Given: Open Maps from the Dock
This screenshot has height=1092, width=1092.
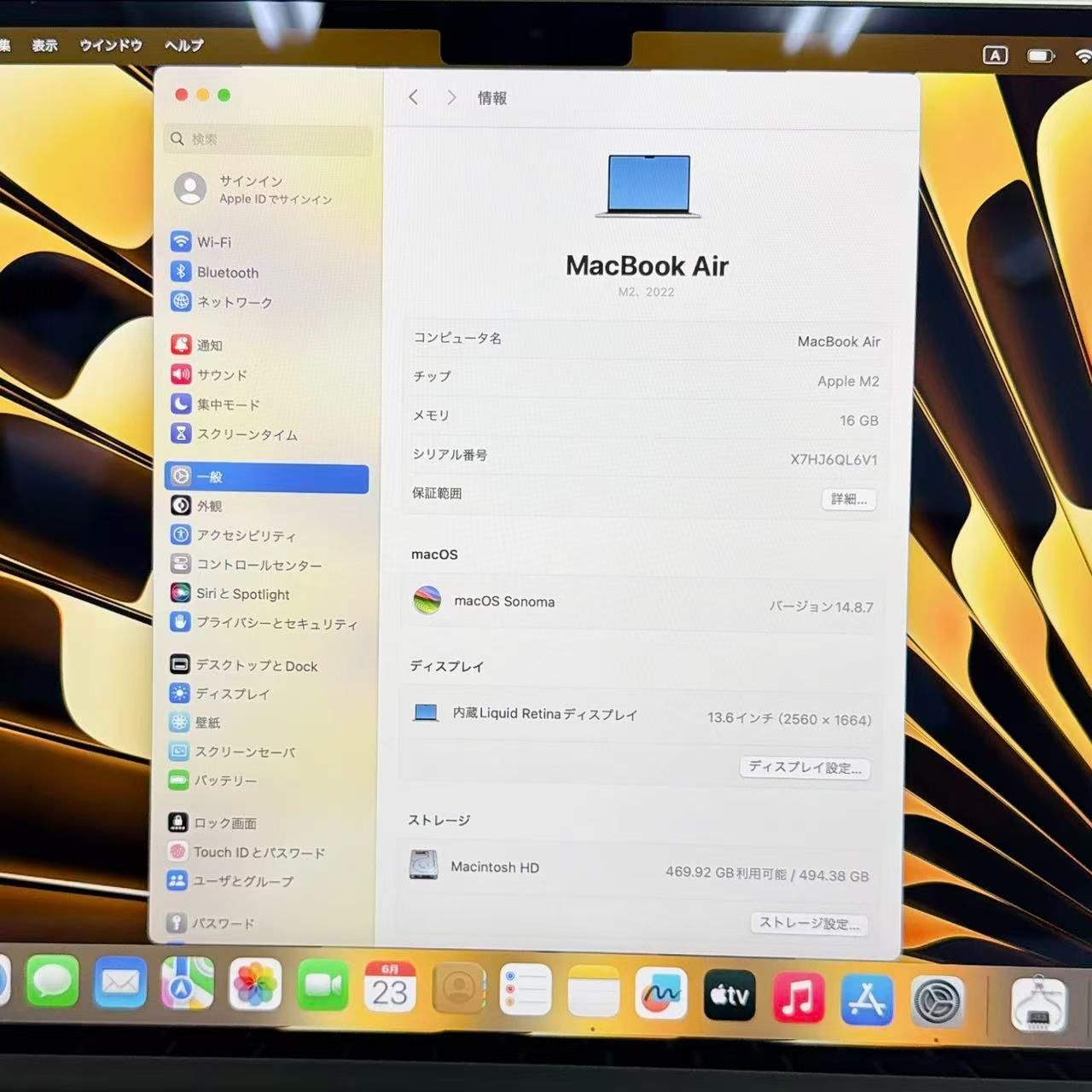Looking at the screenshot, I should tap(188, 983).
